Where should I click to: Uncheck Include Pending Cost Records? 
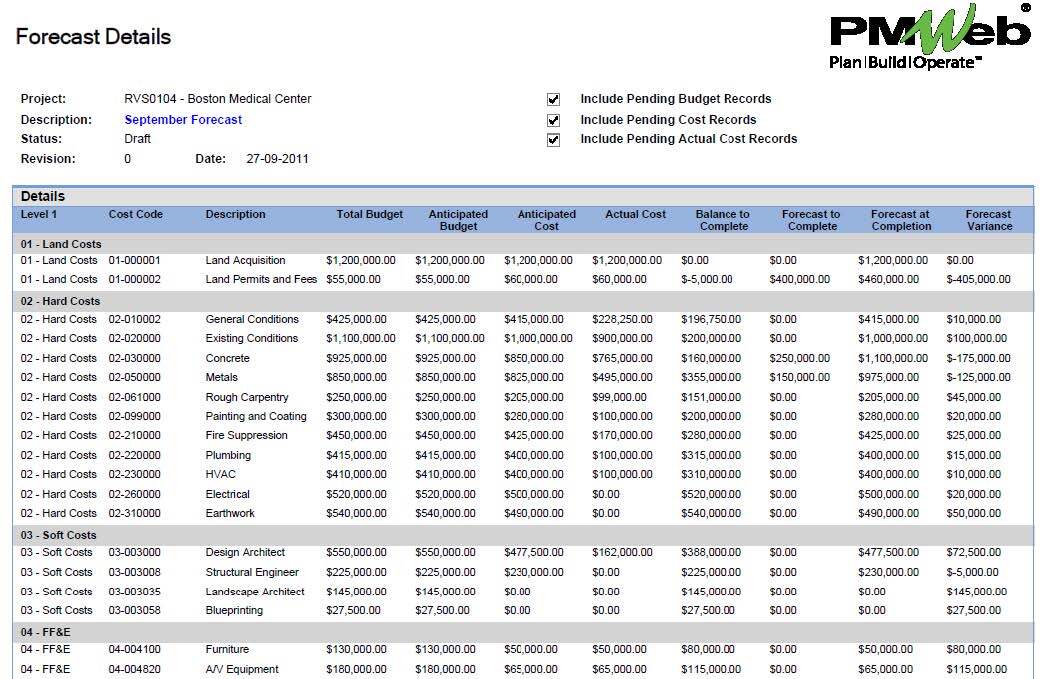point(553,120)
